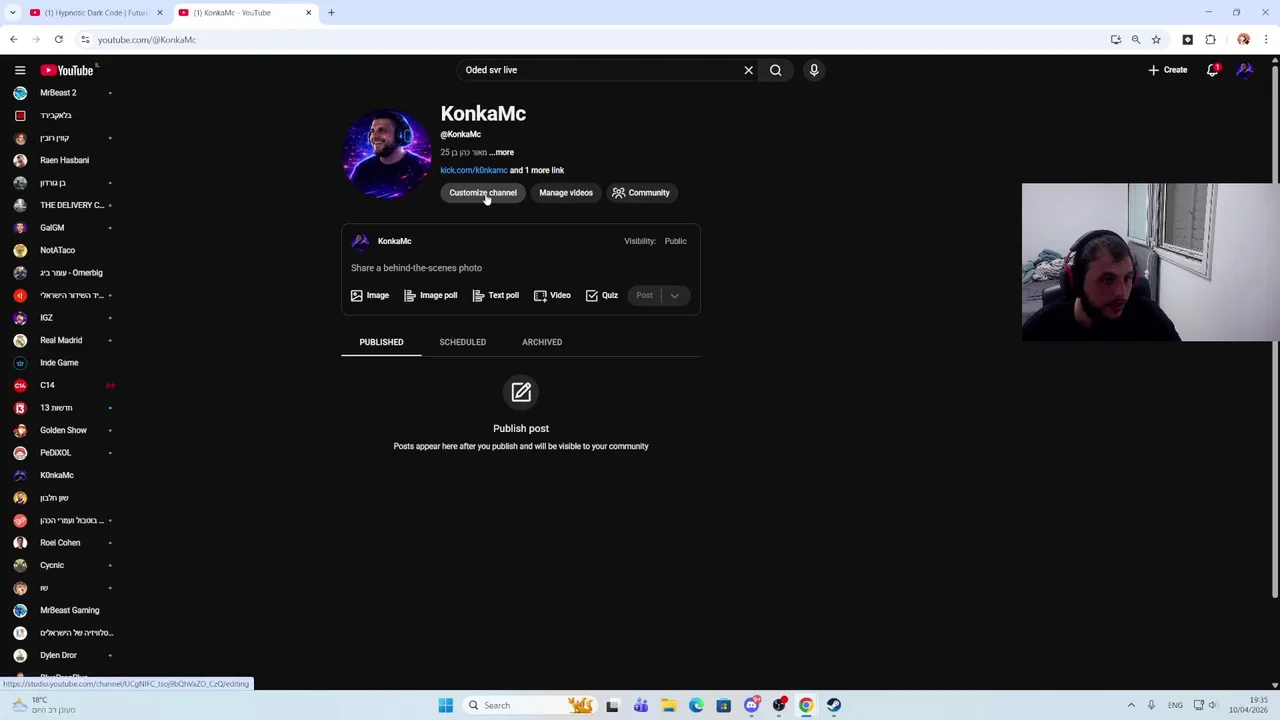Open the kick.com/k0nkamc link

(474, 170)
